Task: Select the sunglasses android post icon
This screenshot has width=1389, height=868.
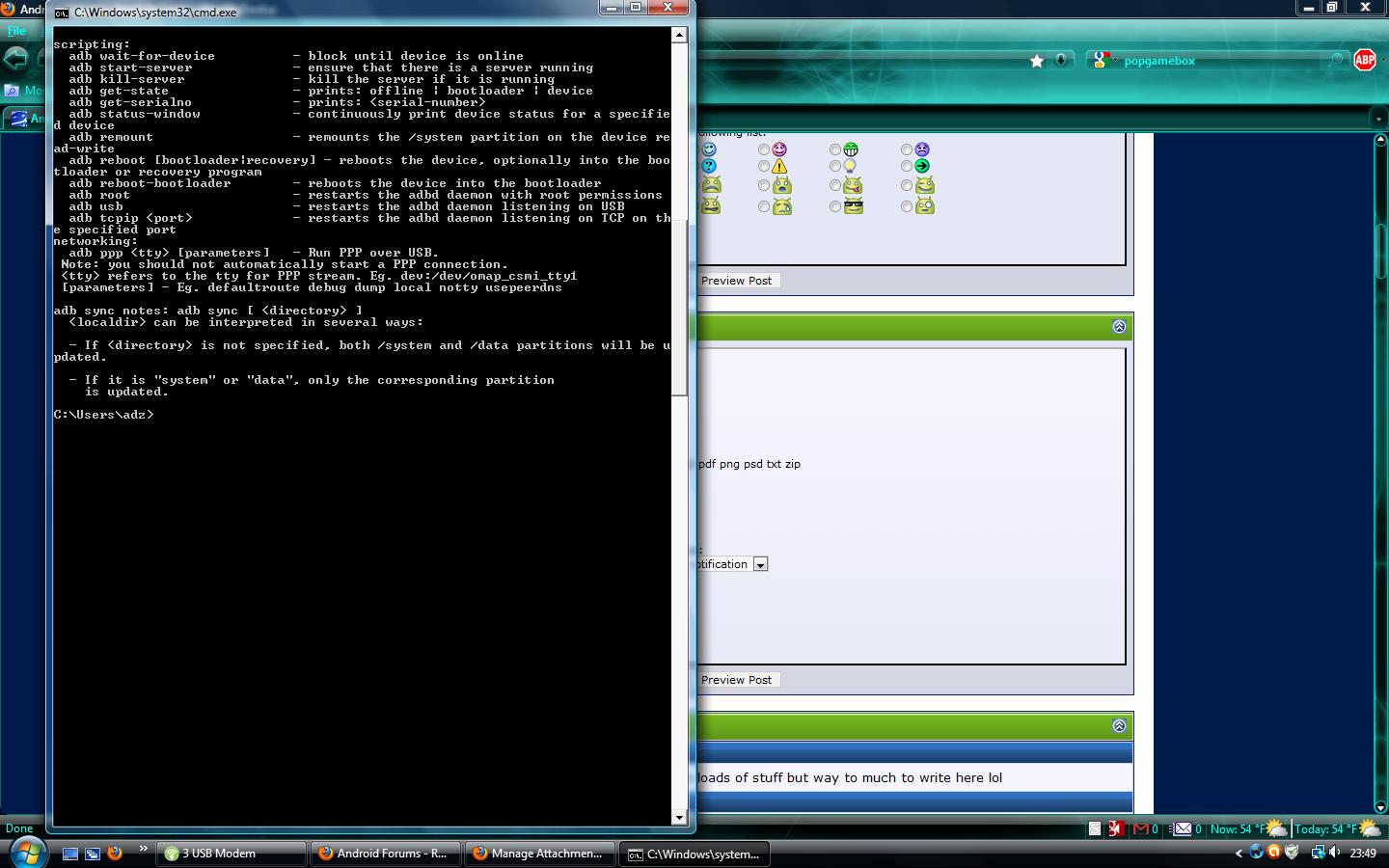Action: click(x=853, y=206)
